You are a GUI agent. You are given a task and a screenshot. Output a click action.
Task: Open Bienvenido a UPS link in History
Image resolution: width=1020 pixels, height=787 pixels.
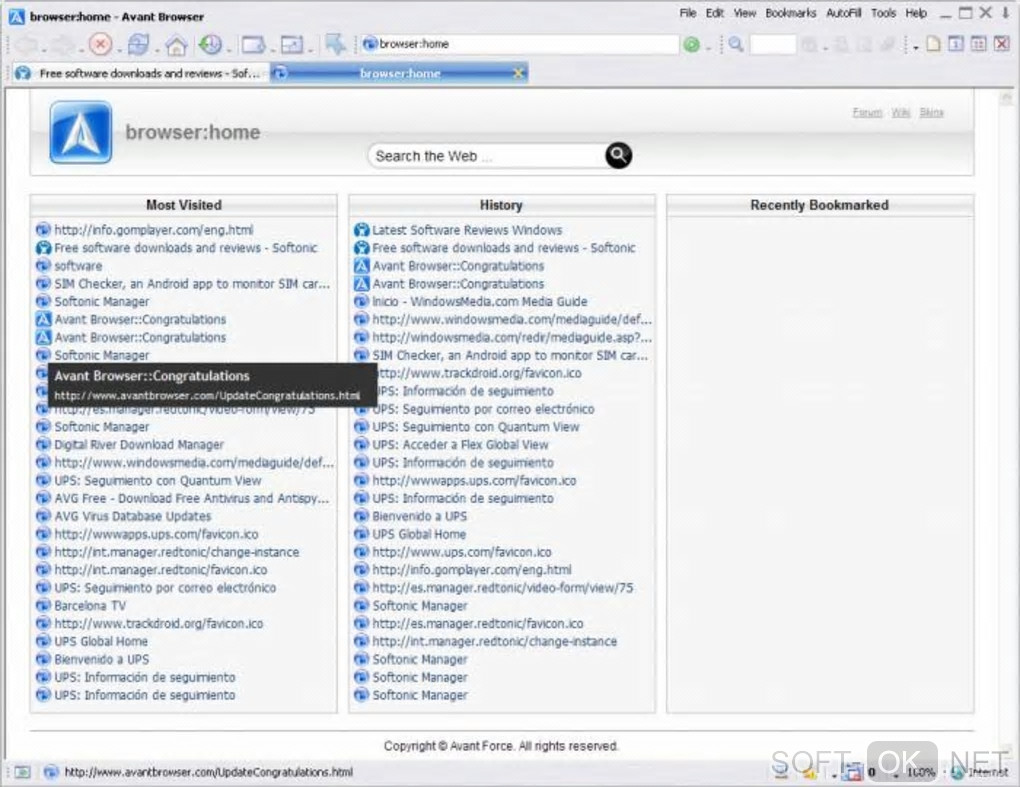click(x=420, y=516)
